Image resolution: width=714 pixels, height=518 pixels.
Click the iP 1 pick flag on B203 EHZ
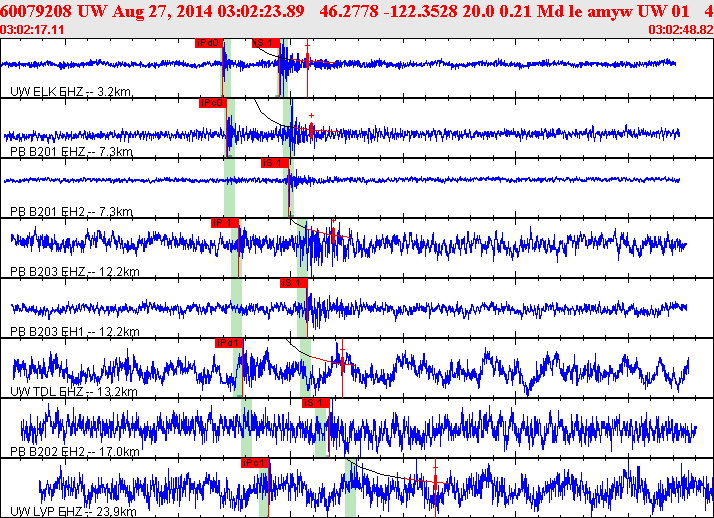[224, 222]
